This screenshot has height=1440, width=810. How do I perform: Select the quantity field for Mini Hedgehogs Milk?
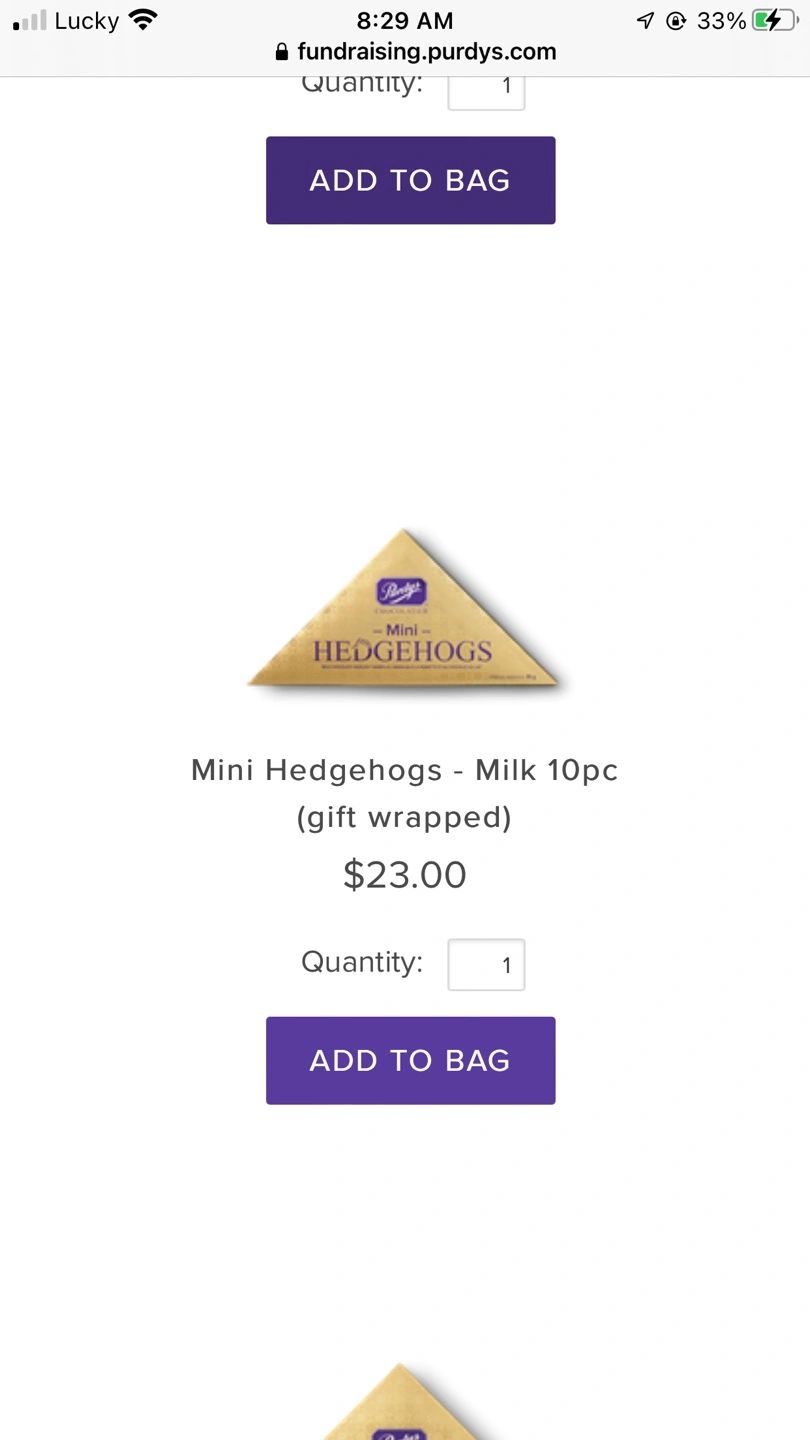click(x=486, y=965)
